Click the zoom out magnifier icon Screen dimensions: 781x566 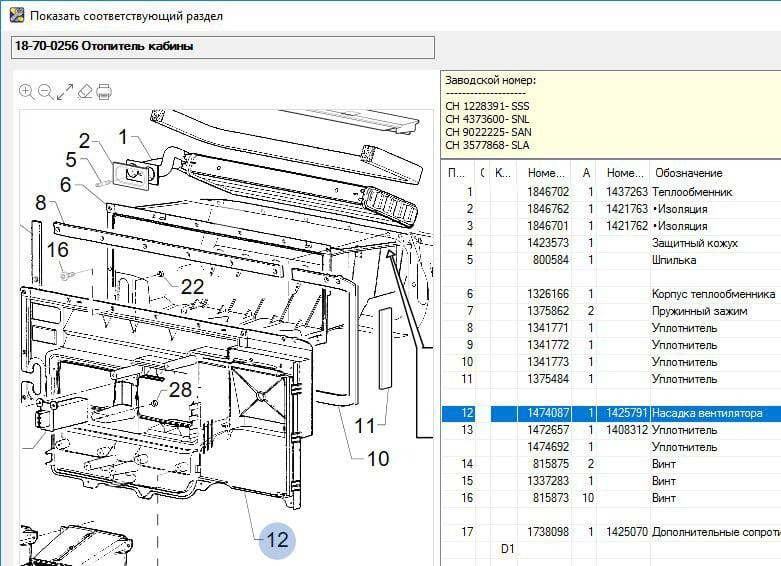tap(46, 92)
